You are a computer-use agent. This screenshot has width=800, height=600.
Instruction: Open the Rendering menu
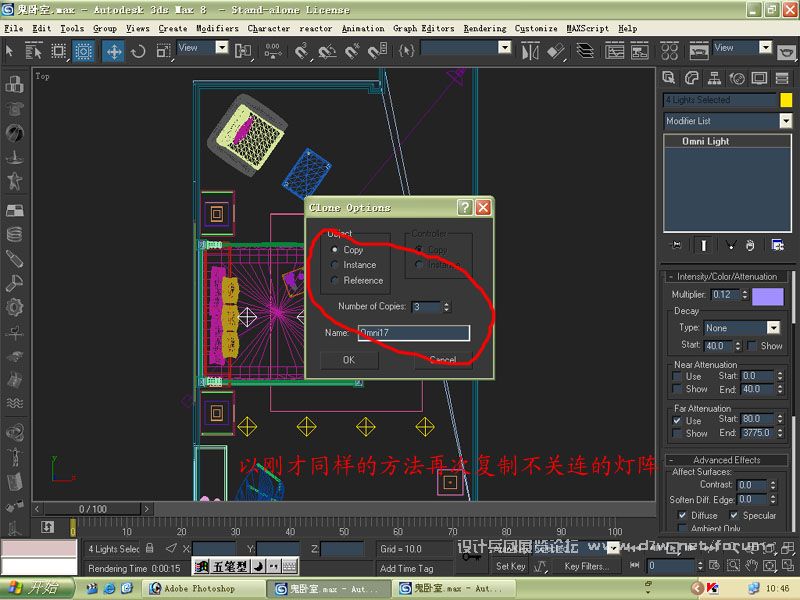pyautogui.click(x=485, y=29)
